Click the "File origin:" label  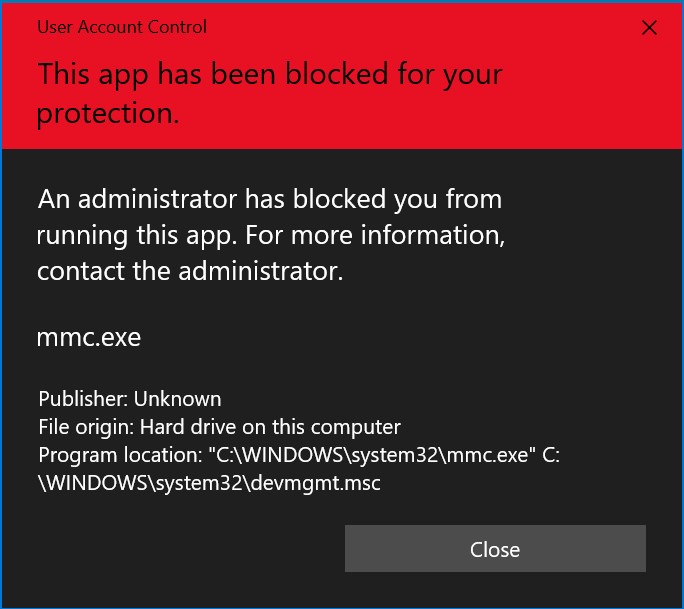click(86, 427)
